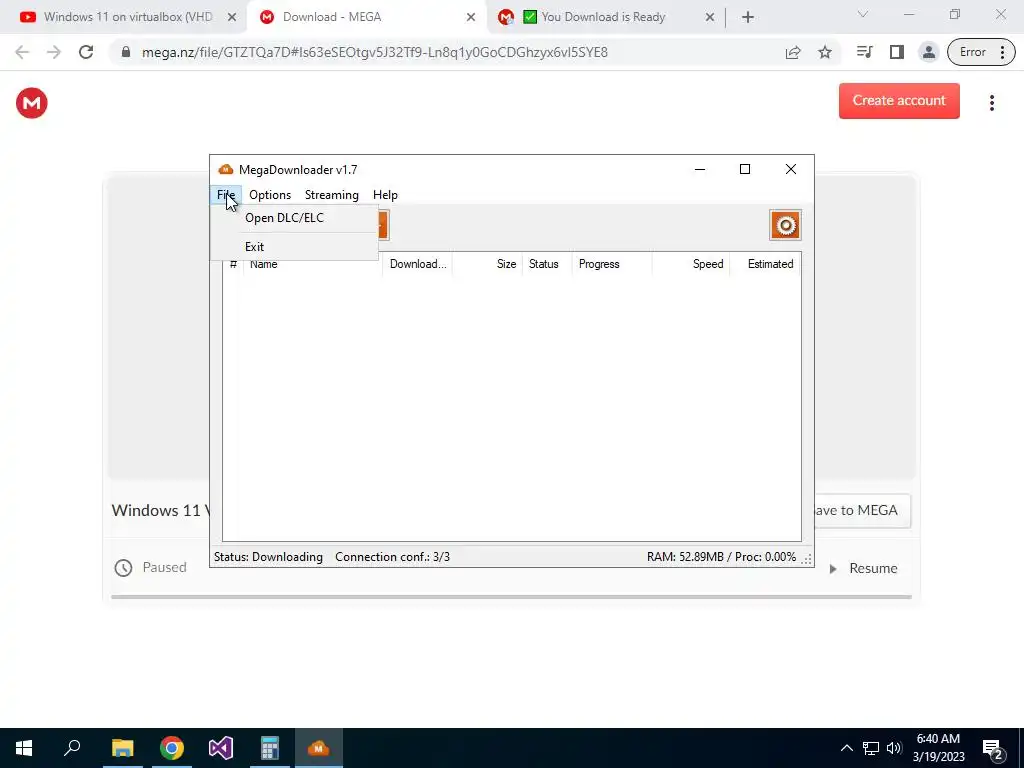
Task: Open the Help menu in MegaDownloader
Action: click(385, 195)
